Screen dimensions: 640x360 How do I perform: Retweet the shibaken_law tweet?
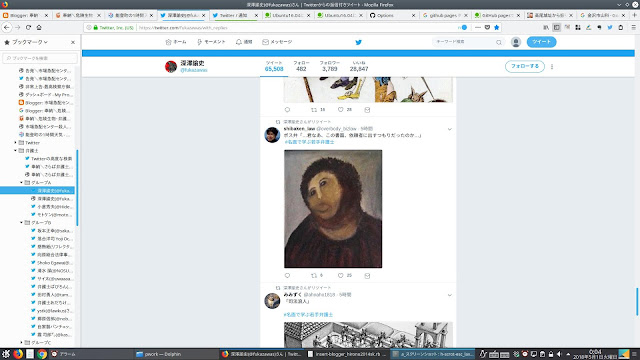pyautogui.click(x=314, y=276)
